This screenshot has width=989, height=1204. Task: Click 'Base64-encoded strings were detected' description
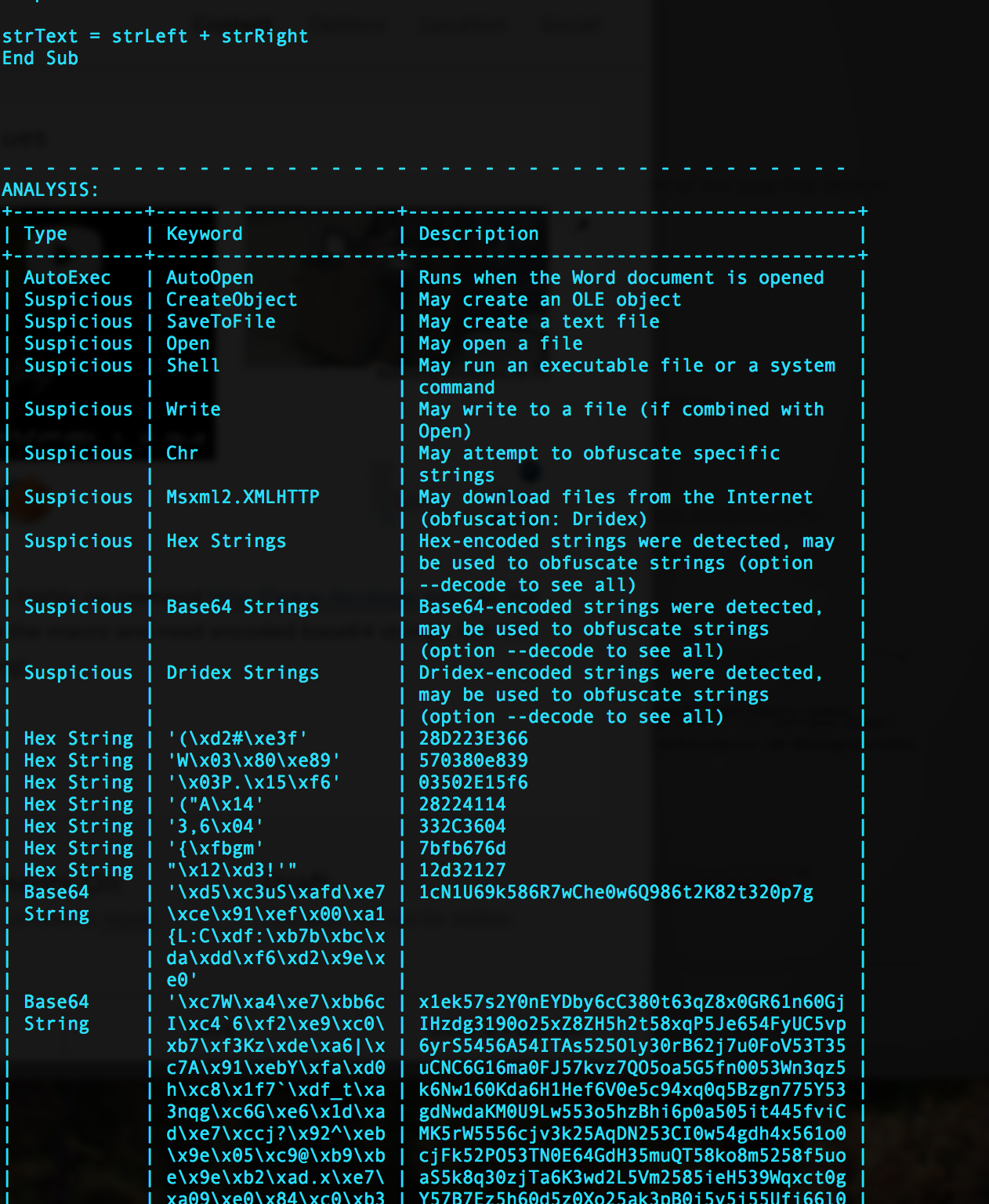click(x=621, y=607)
